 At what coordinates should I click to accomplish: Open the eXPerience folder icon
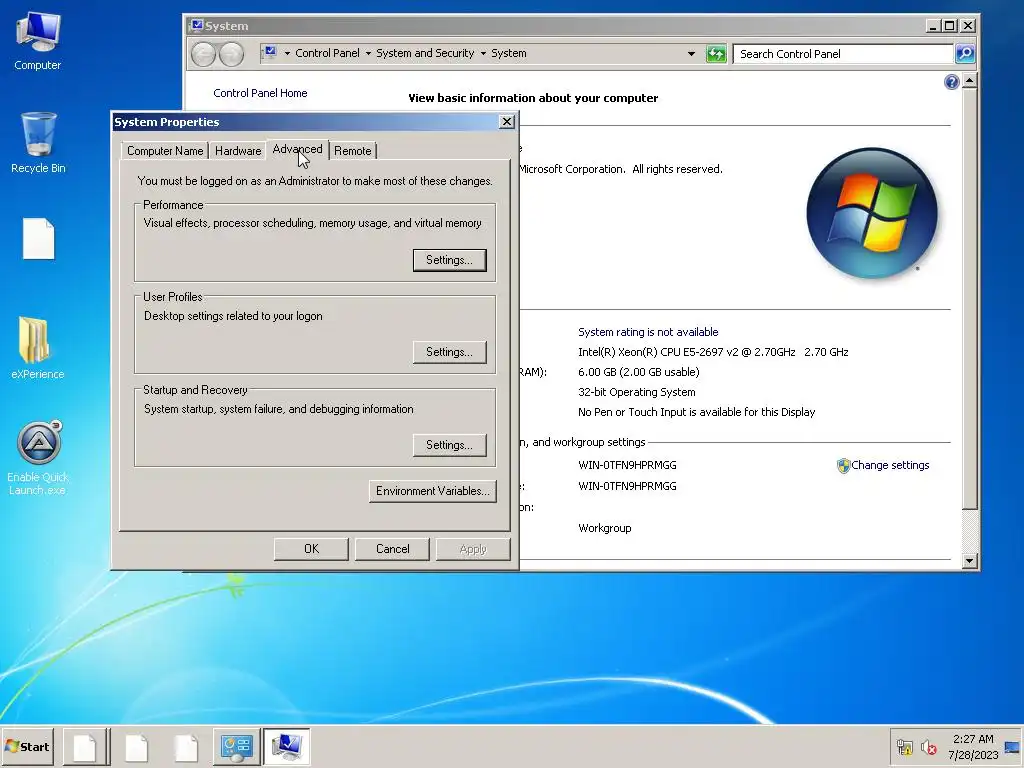pos(37,348)
